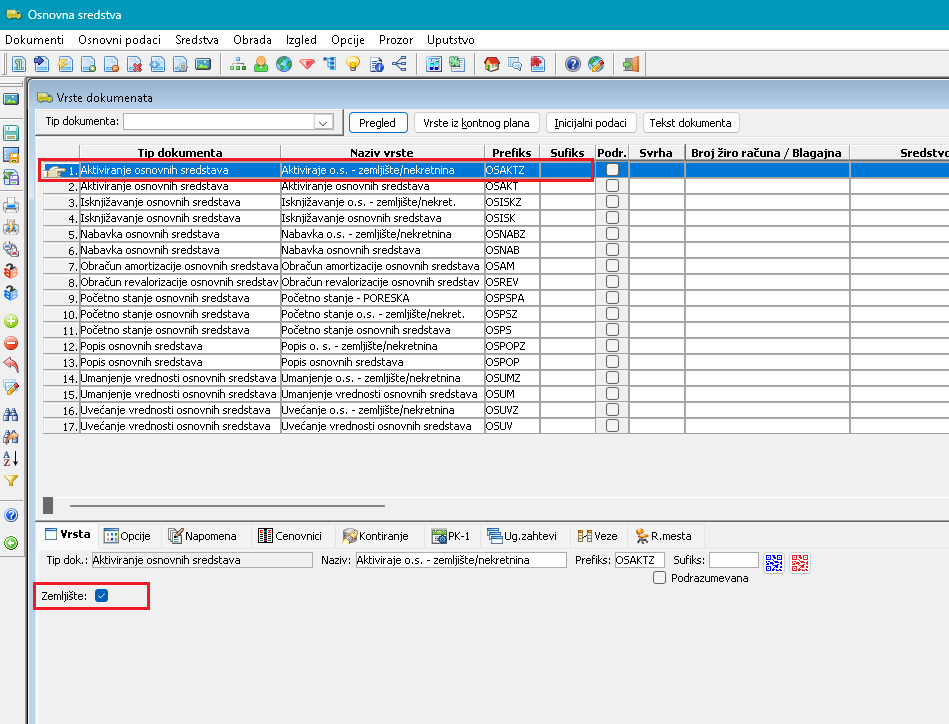
Task: Click the A-Z sort icon
Action: click(x=11, y=458)
